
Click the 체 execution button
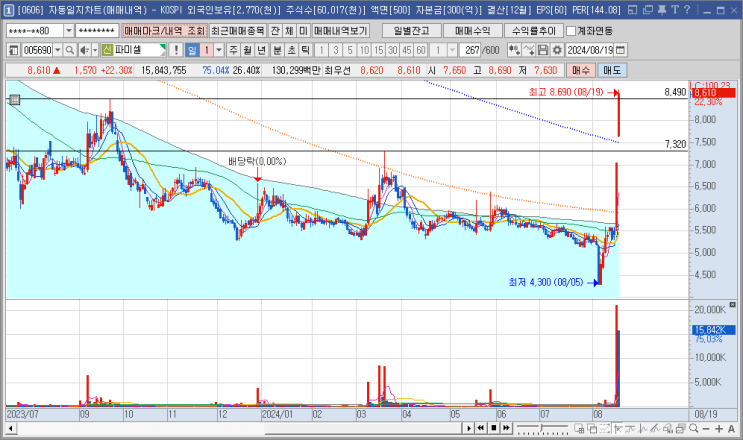[290, 31]
